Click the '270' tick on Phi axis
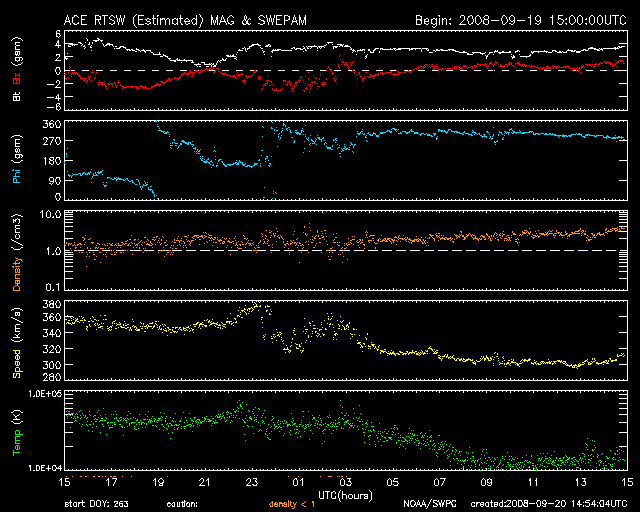This screenshot has height=512, width=640. click(51, 141)
